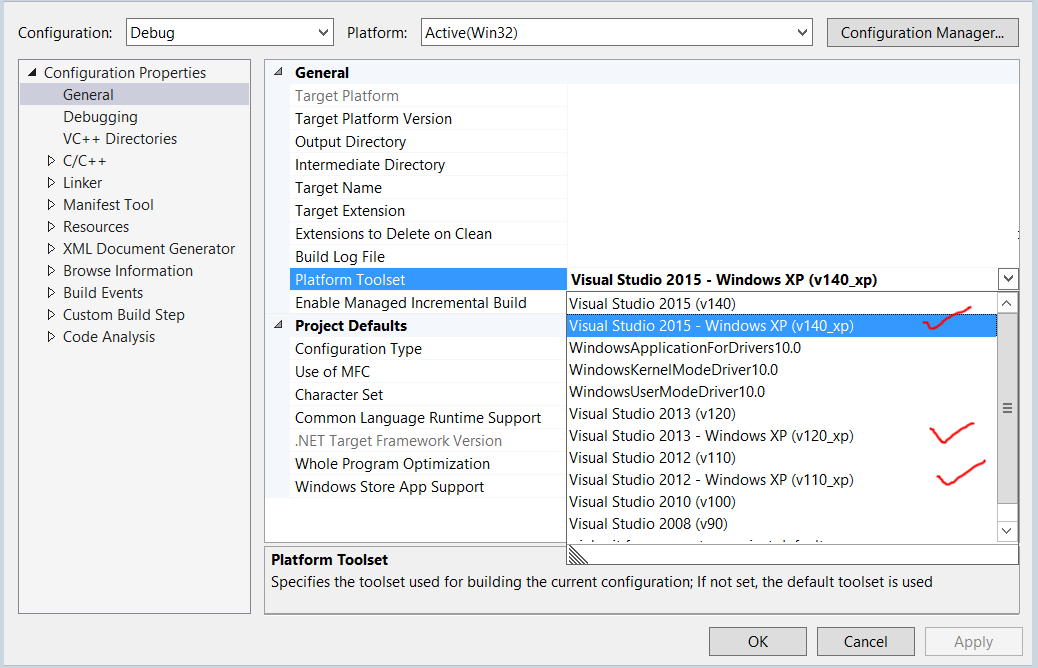Choose Visual Studio 2013 - Windows XP (v120_xp)
Viewport: 1038px width, 668px height.
pyautogui.click(x=711, y=436)
